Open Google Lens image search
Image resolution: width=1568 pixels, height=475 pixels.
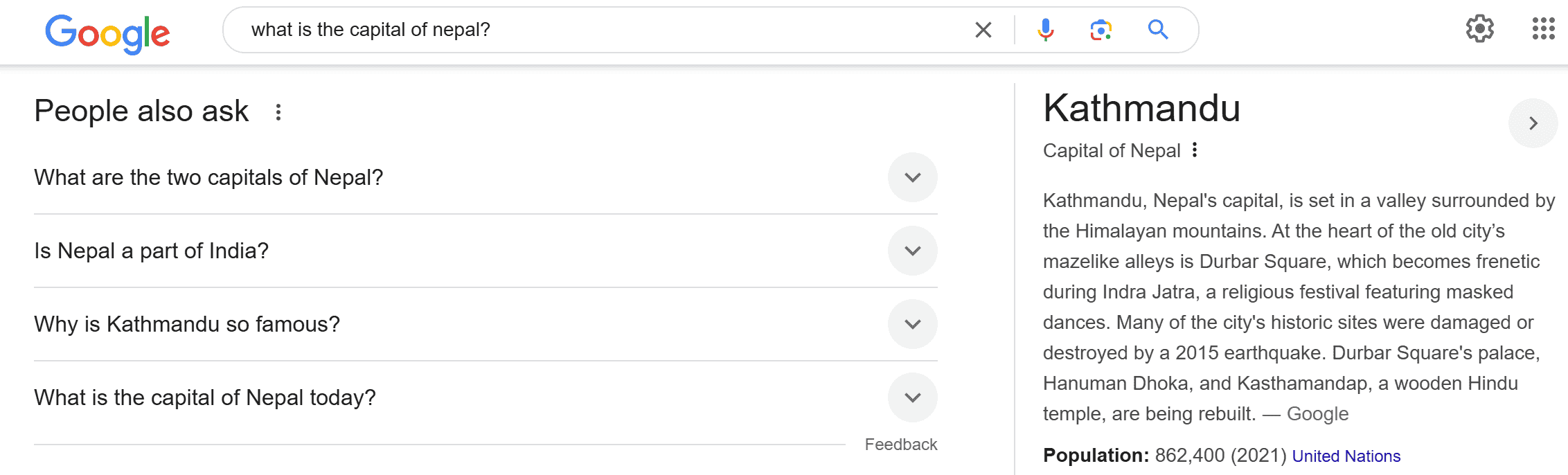pyautogui.click(x=1101, y=30)
